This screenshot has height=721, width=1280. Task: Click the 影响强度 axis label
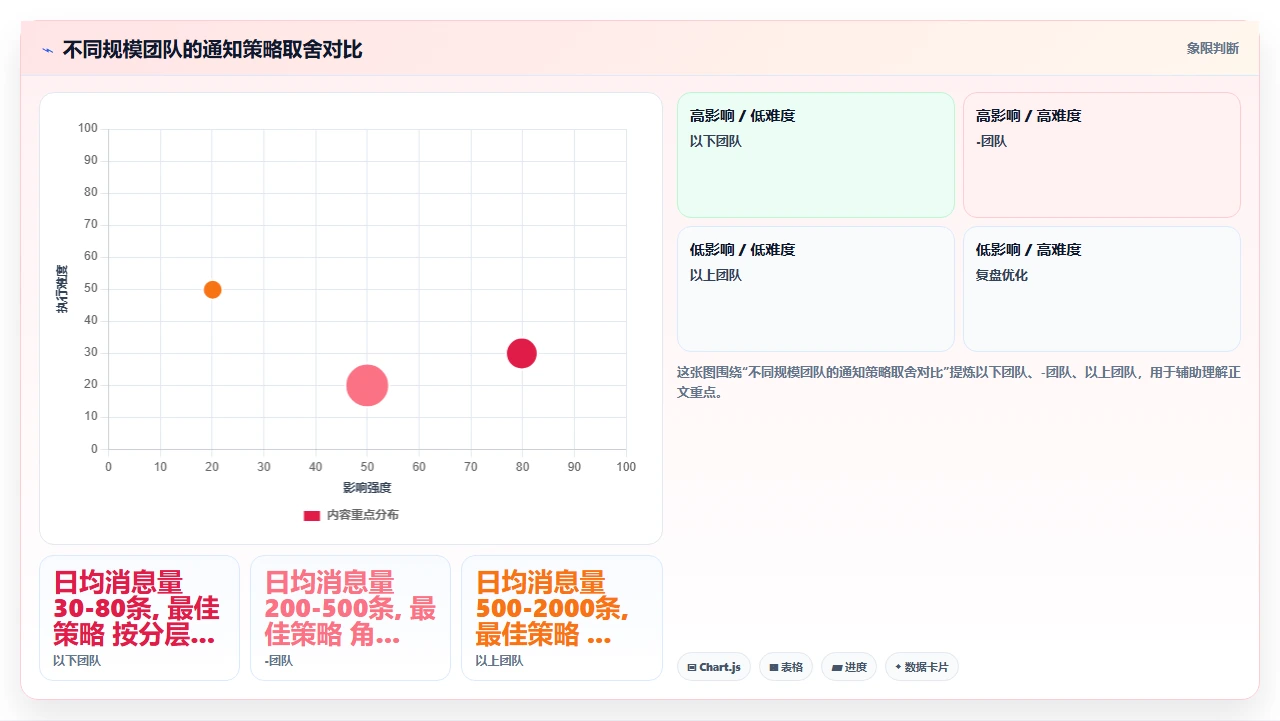pyautogui.click(x=367, y=488)
